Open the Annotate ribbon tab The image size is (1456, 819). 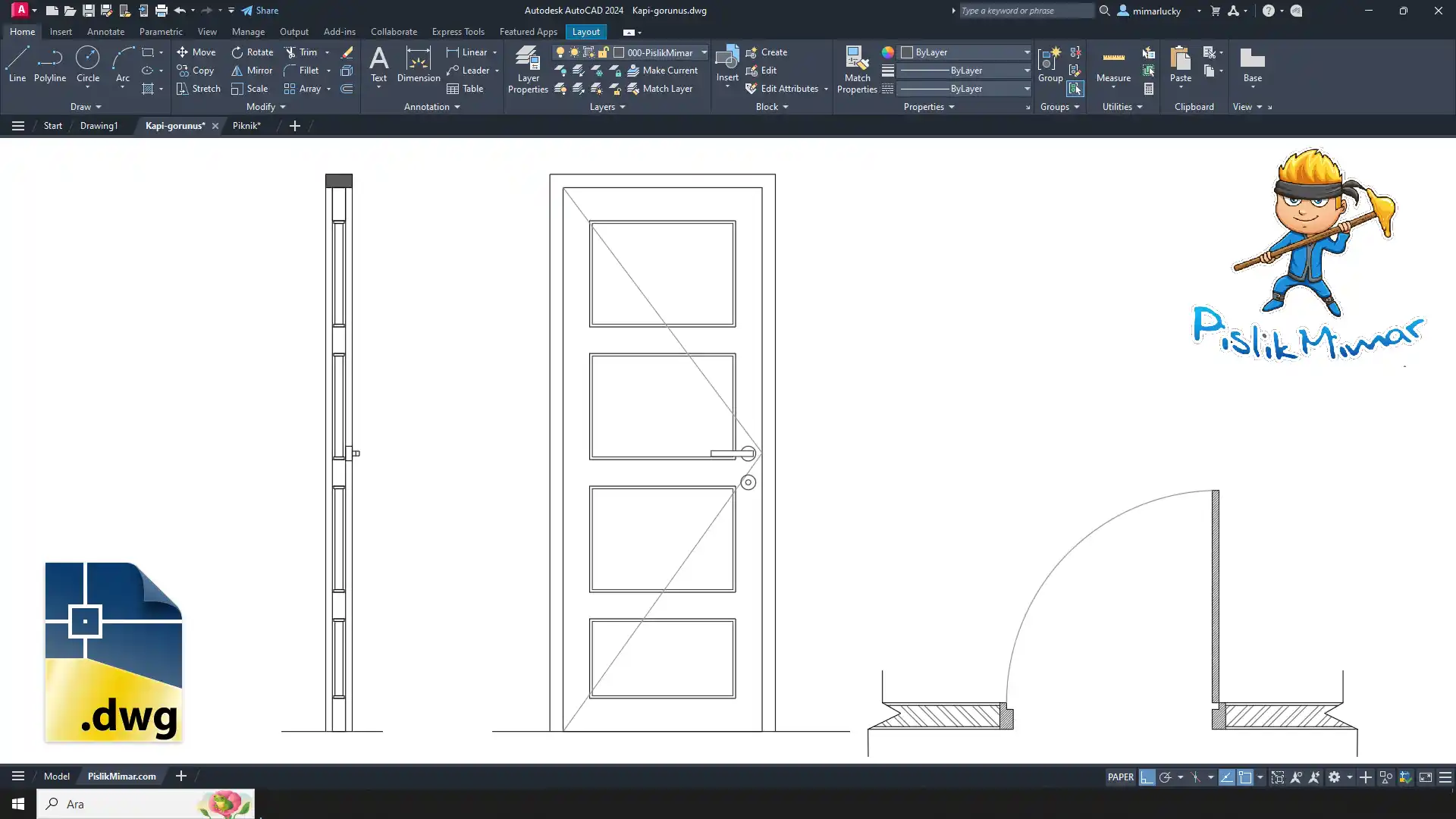pos(105,32)
